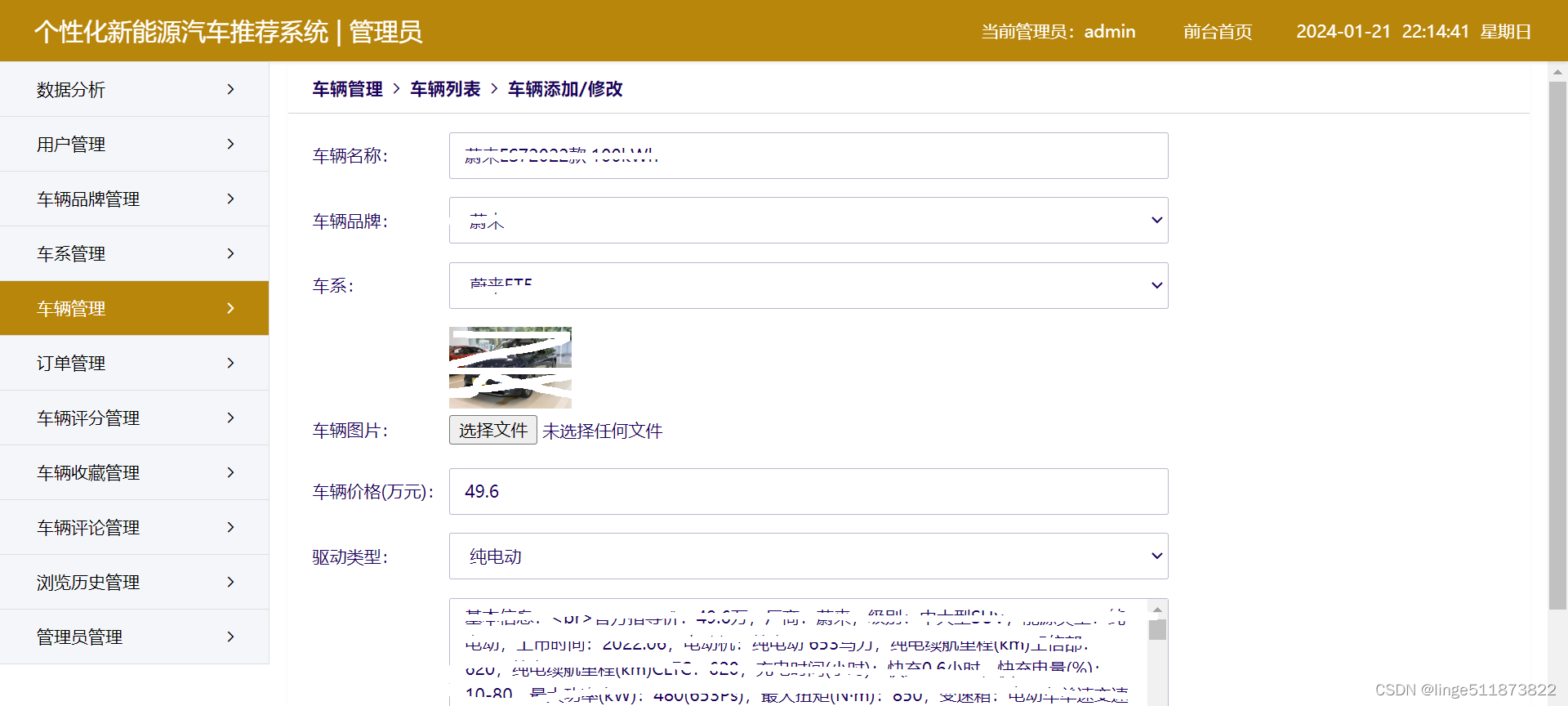Click the 未选择任何文件 text

pyautogui.click(x=603, y=431)
